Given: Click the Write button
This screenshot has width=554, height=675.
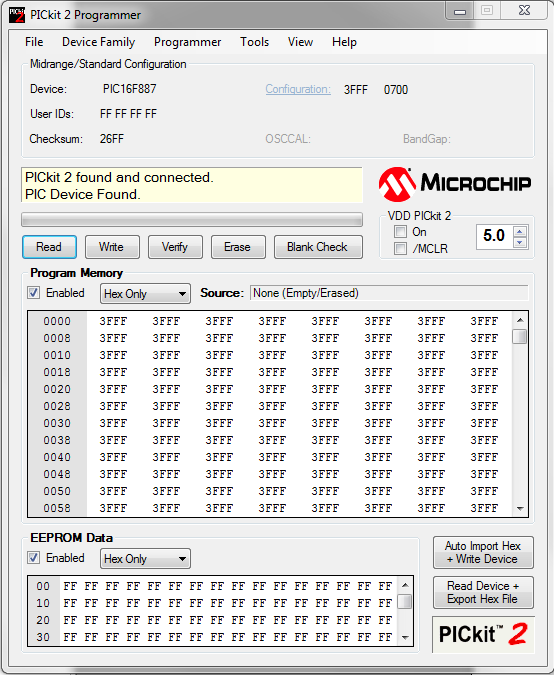Looking at the screenshot, I should [x=112, y=247].
